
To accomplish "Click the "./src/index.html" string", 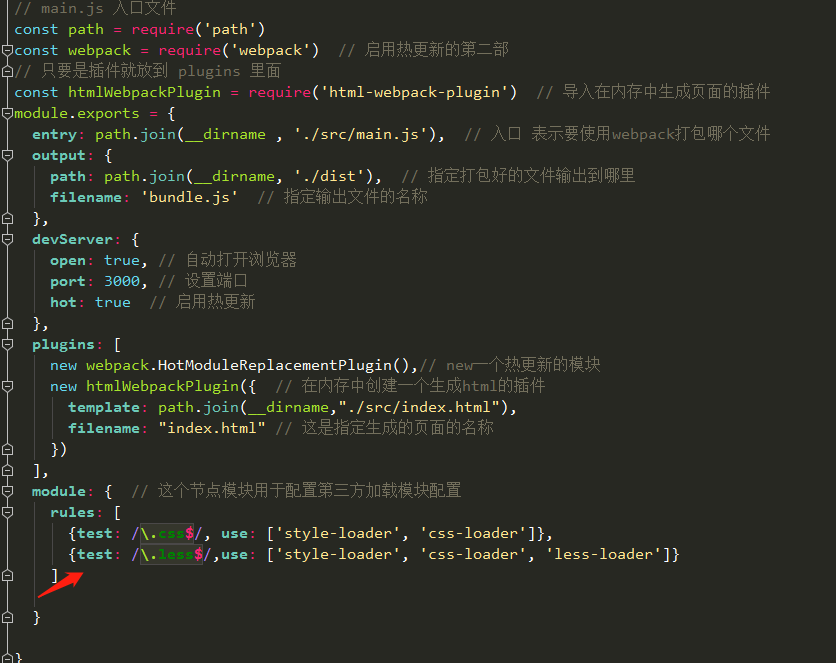I will click(x=419, y=407).
